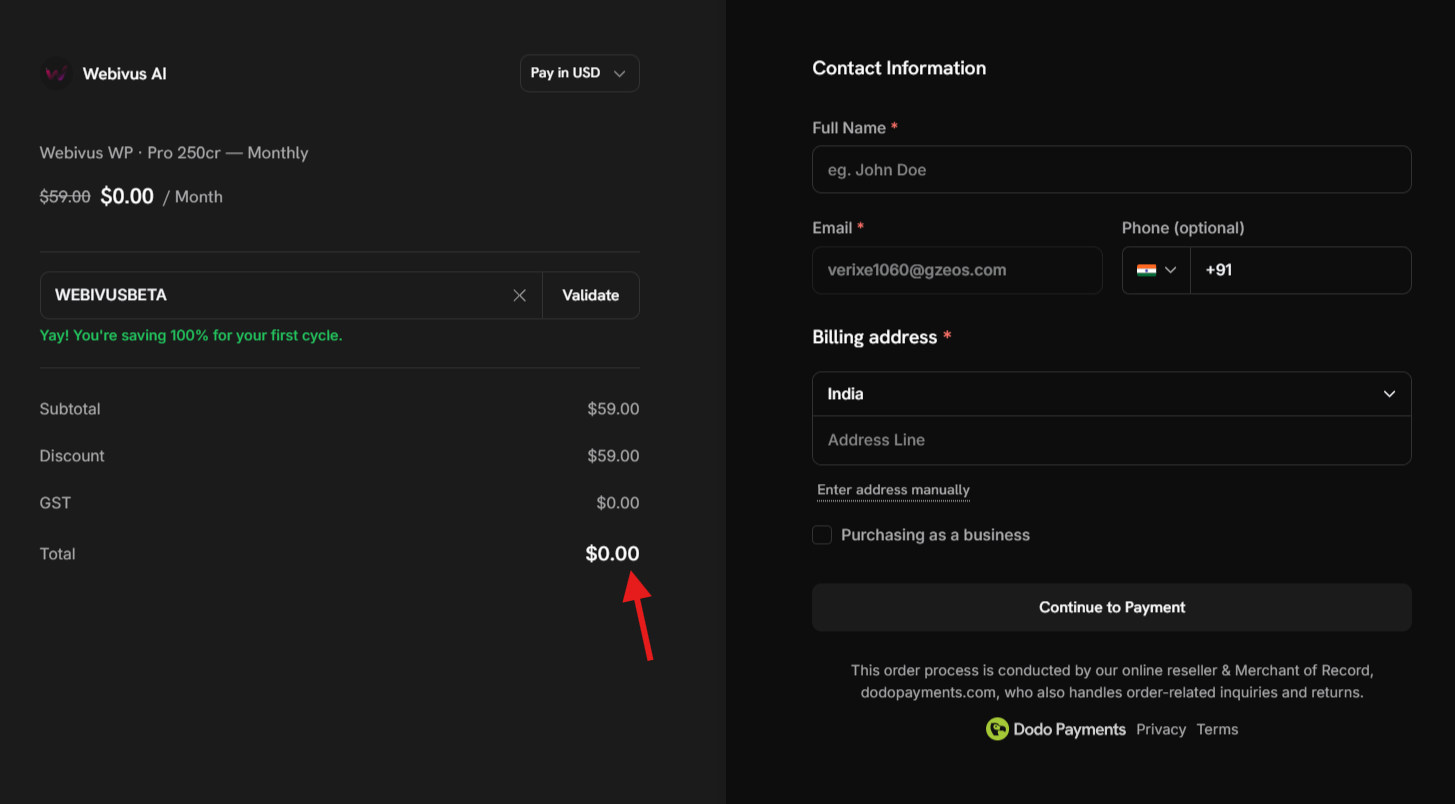Image resolution: width=1455 pixels, height=804 pixels.
Task: Click the struck-through $59.00 price
Action: coord(65,197)
